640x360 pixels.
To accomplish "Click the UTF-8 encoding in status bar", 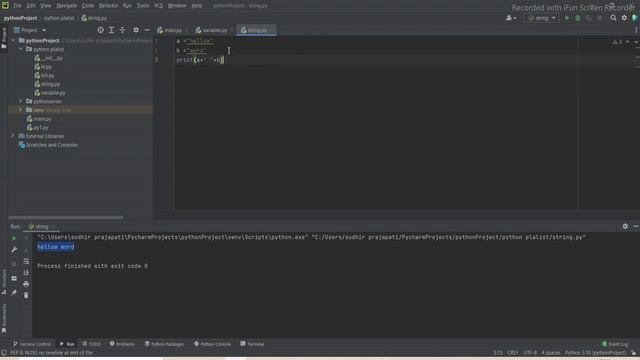I will coord(530,353).
